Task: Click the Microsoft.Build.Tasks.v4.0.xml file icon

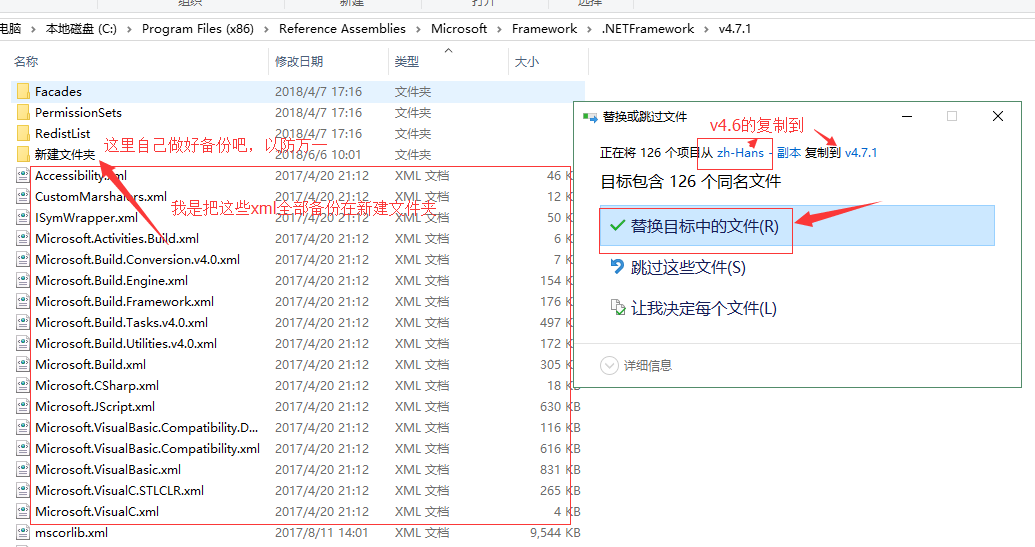Action: 23,323
